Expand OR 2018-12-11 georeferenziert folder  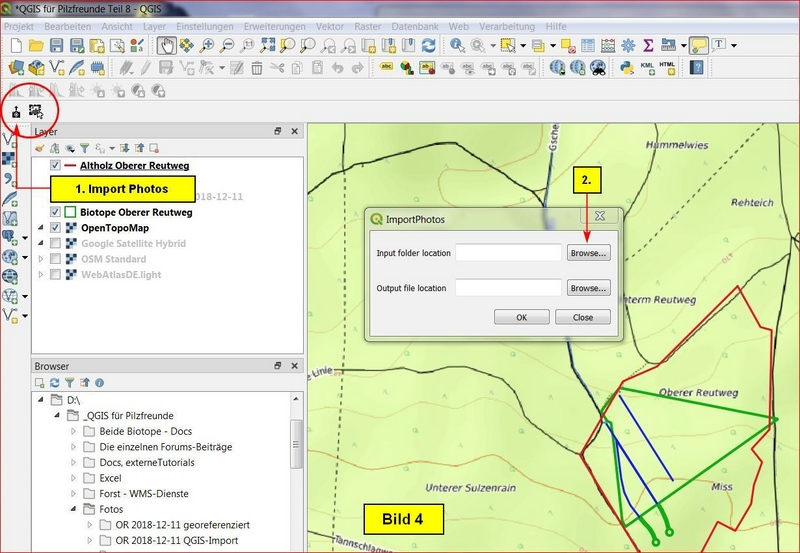[89, 524]
